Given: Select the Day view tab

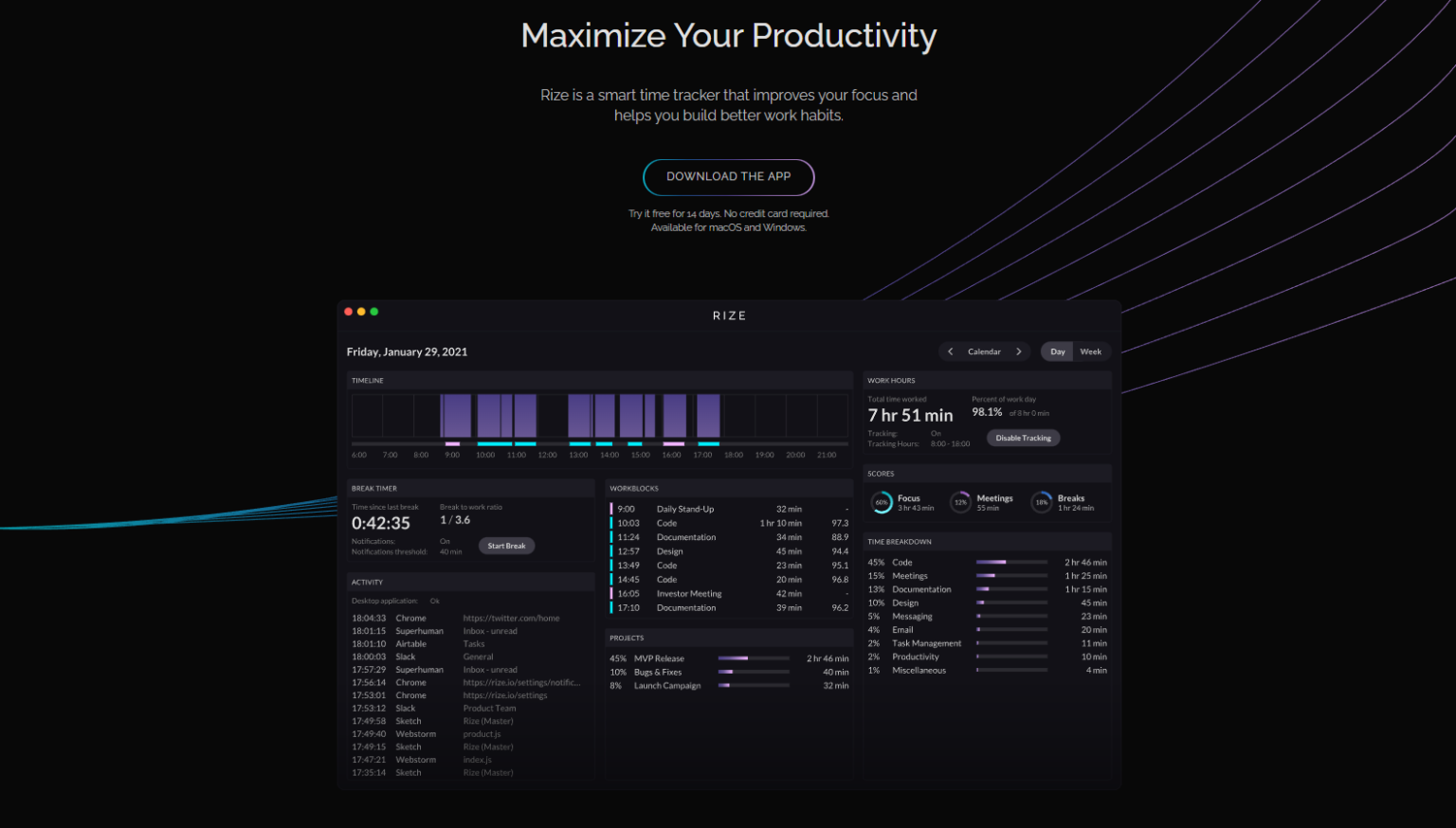Looking at the screenshot, I should 1057,351.
